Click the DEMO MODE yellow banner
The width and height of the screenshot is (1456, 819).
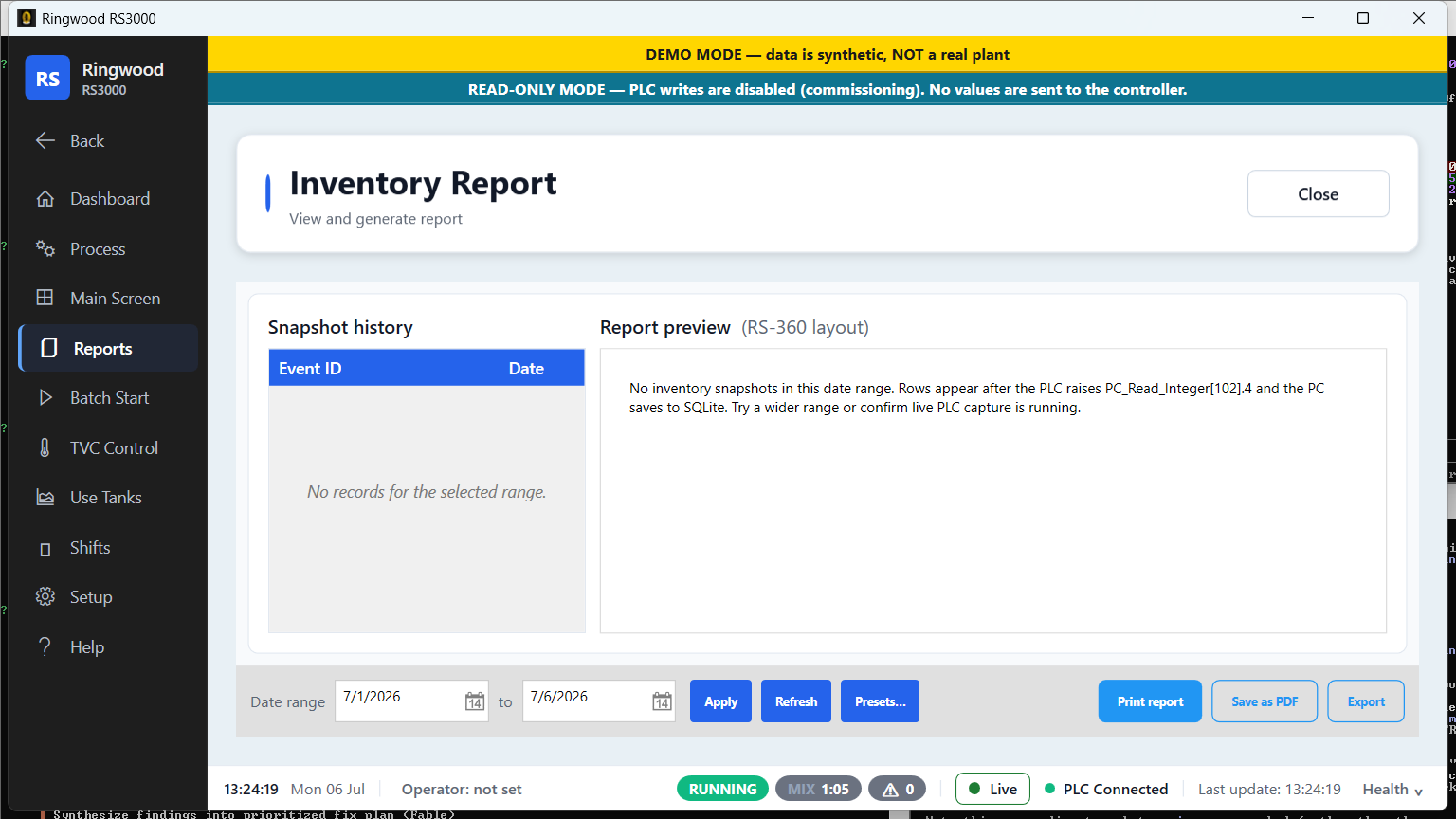click(x=828, y=54)
